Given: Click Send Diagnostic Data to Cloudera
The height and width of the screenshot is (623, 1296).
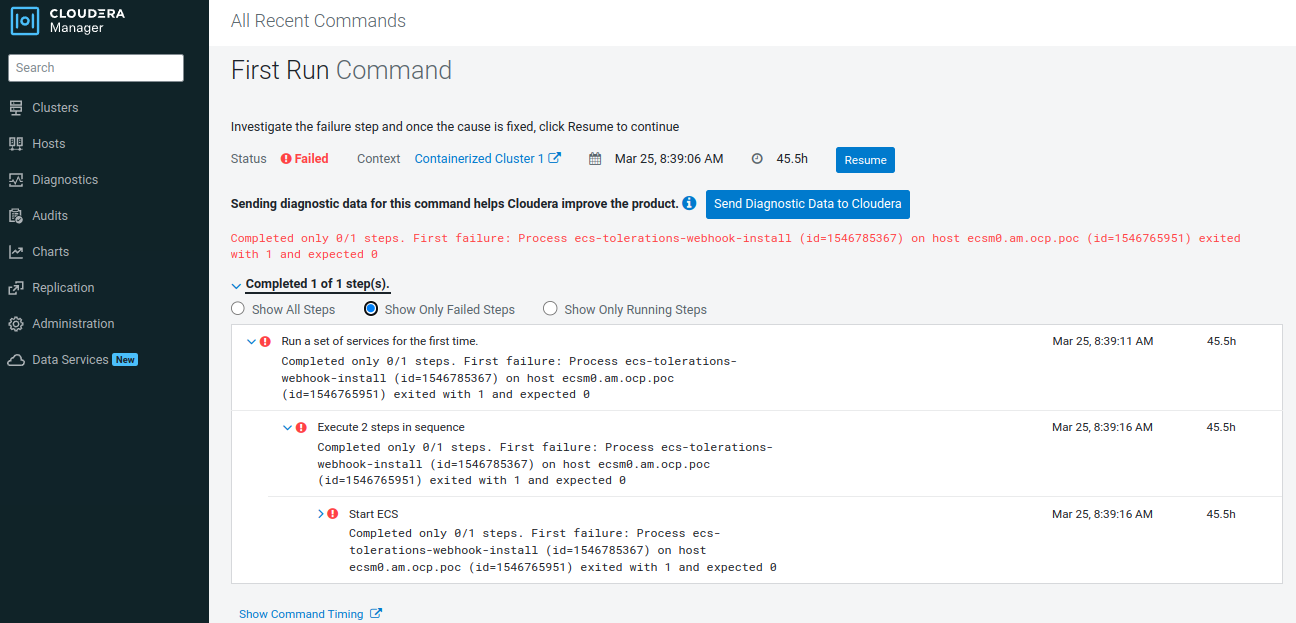Looking at the screenshot, I should pos(807,204).
